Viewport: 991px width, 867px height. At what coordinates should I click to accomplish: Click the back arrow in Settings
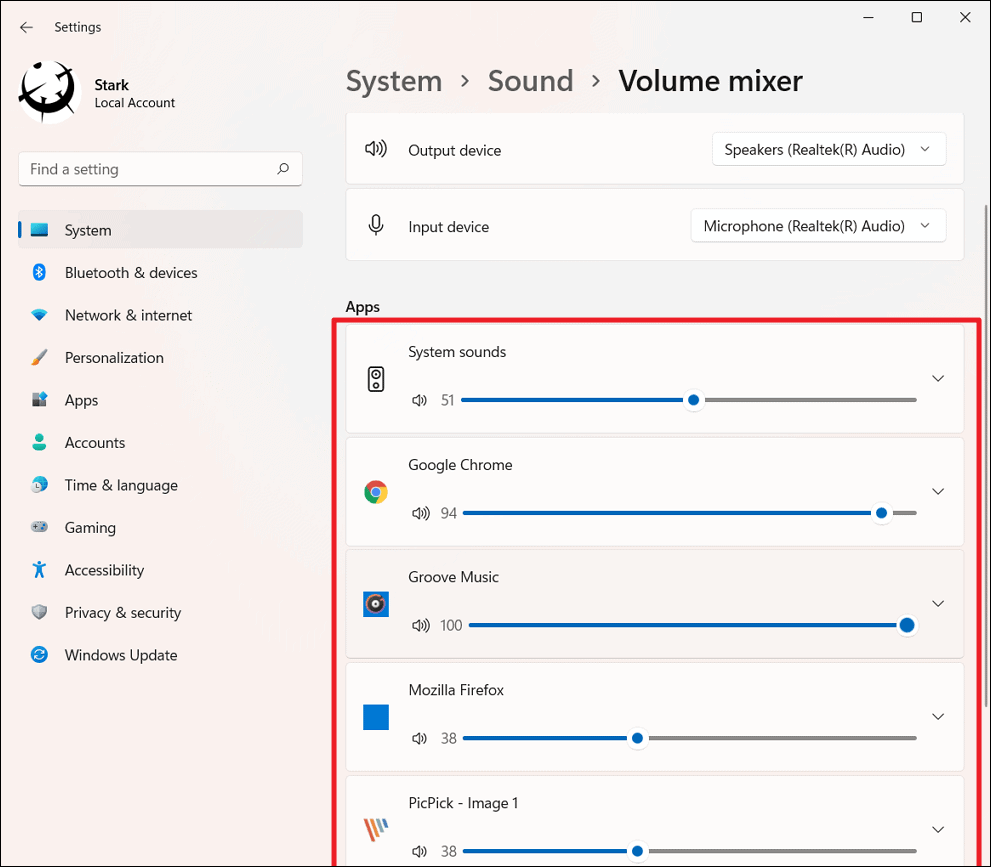click(26, 27)
